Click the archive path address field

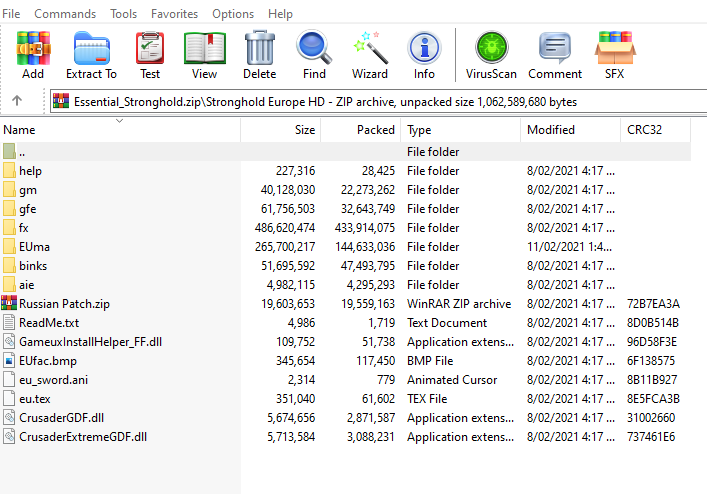pos(378,101)
